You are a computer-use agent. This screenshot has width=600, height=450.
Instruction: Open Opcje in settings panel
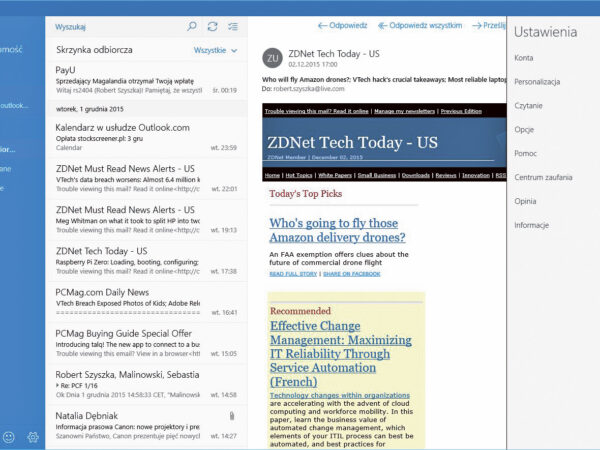pyautogui.click(x=524, y=130)
